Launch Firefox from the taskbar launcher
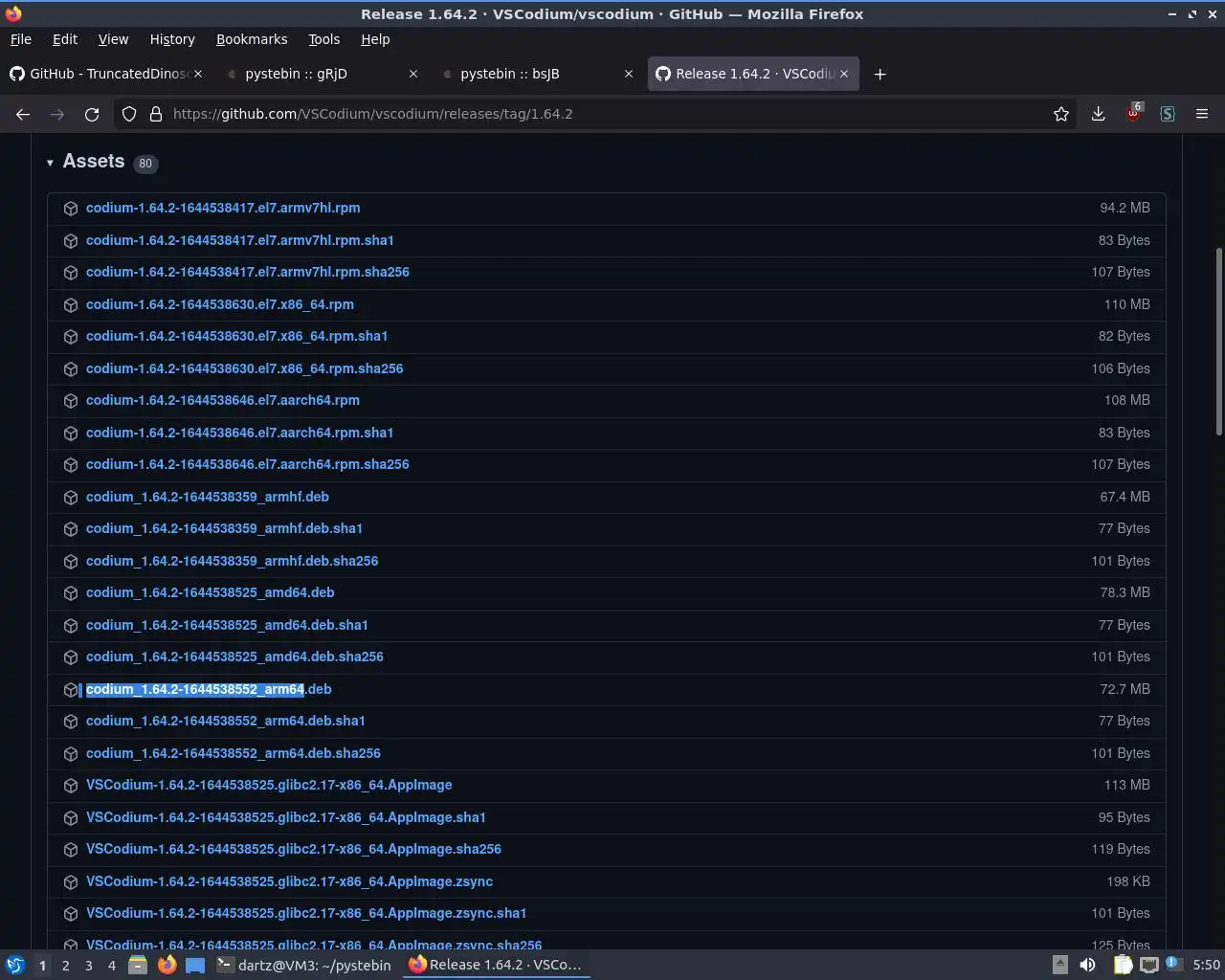The height and width of the screenshot is (980, 1225). (167, 965)
